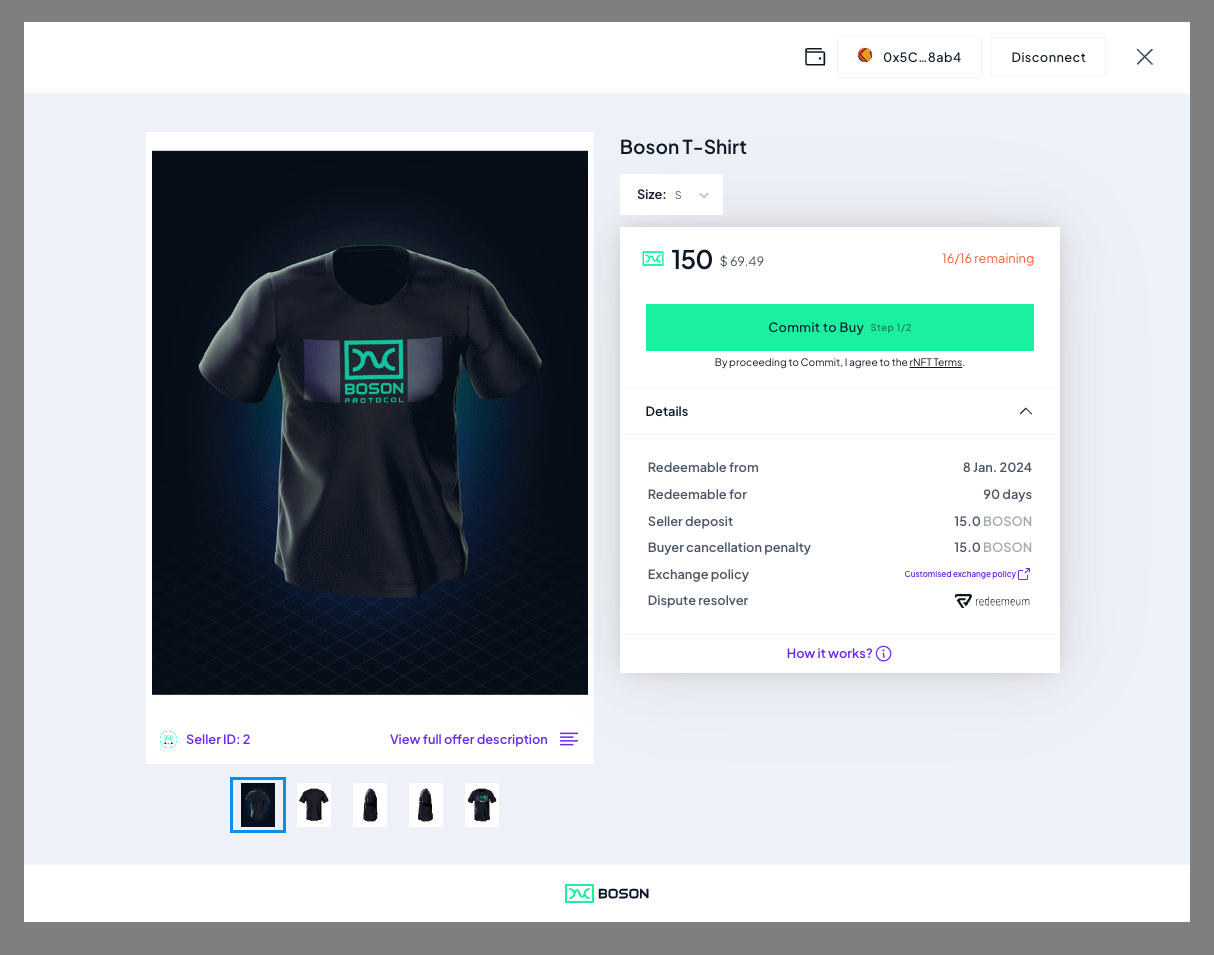Select the last thumbnail showing the Boson logo shirt
The image size is (1214, 955).
(481, 804)
